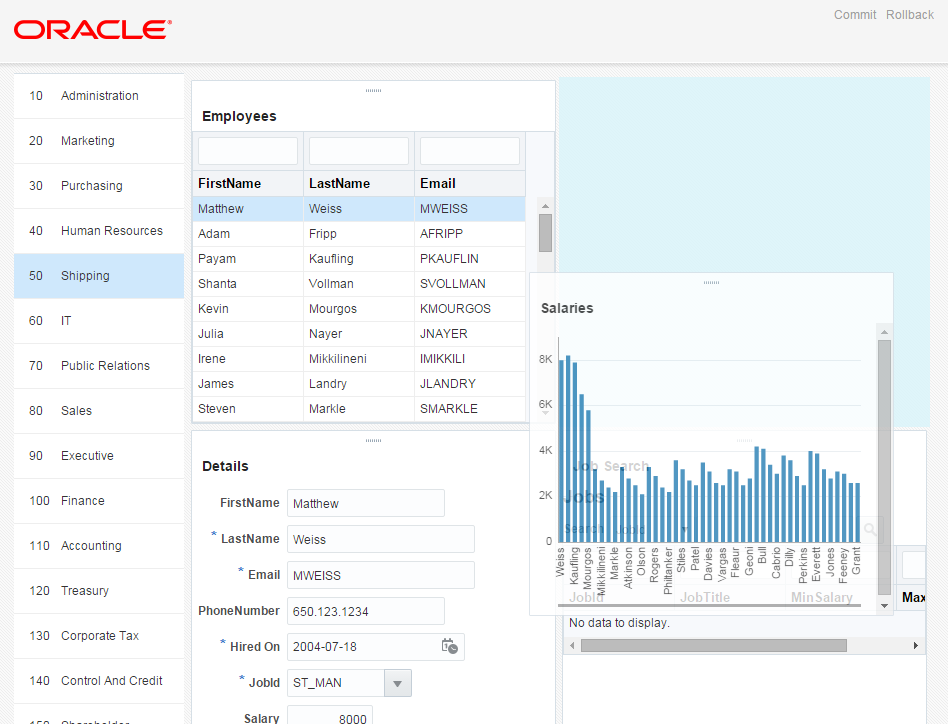948x724 pixels.
Task: Click the Details Email field
Action: [381, 575]
